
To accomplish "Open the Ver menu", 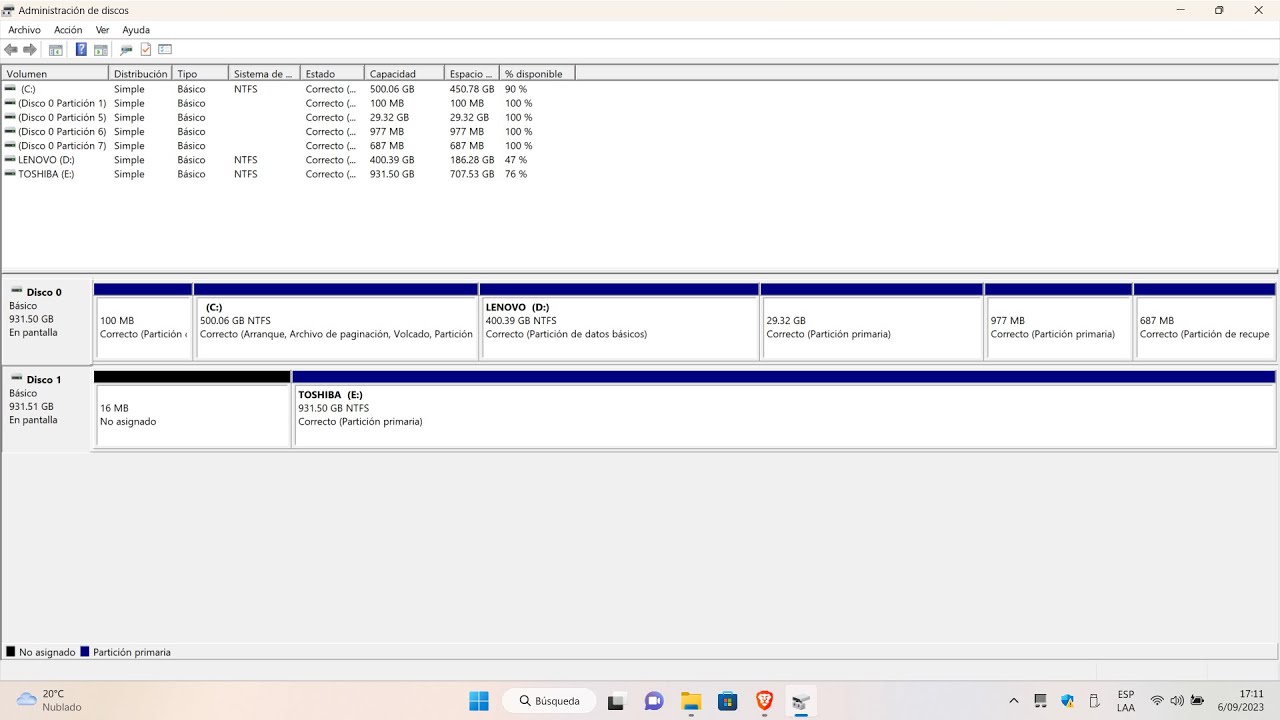I will click(102, 30).
